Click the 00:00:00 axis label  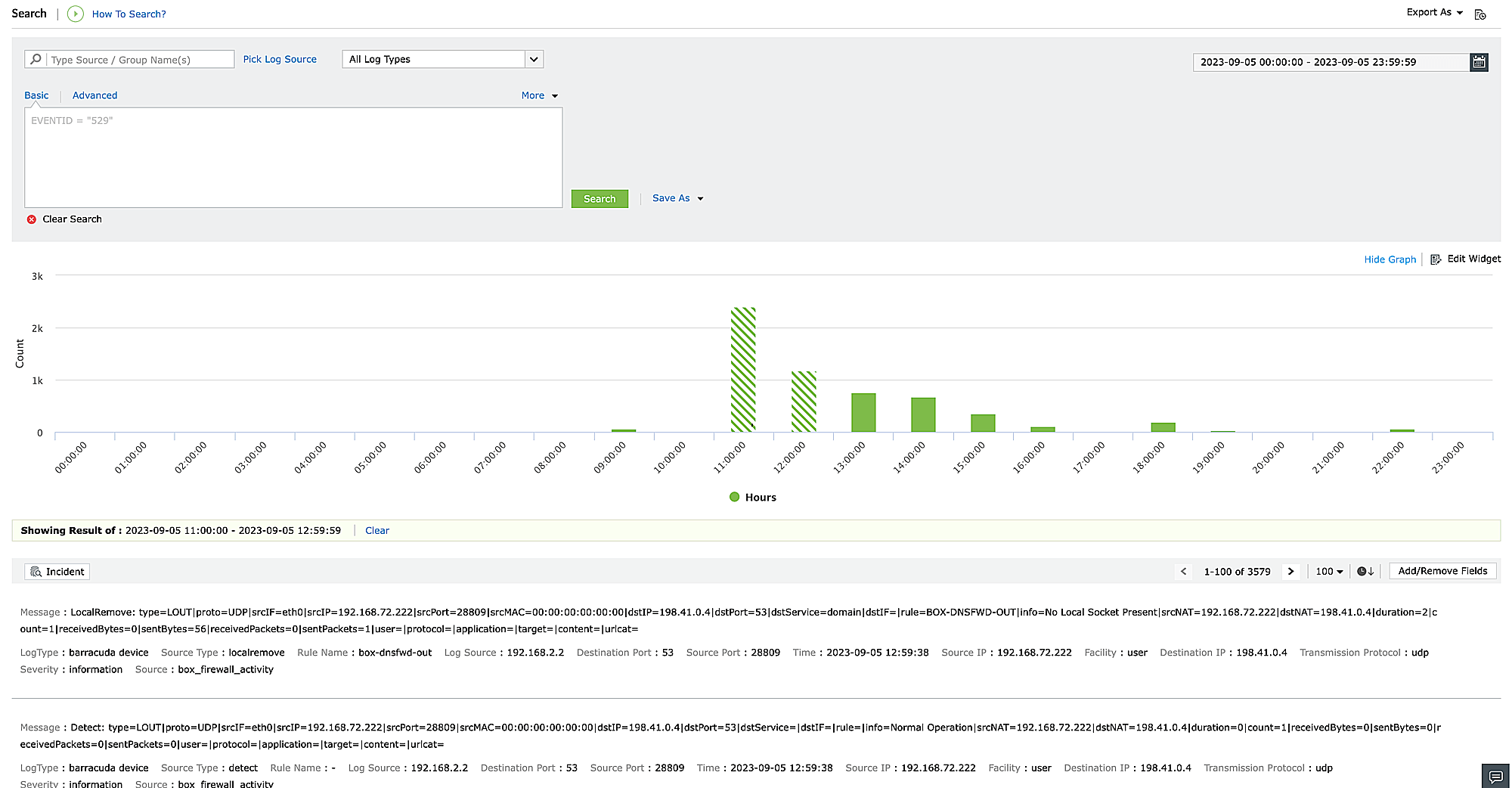coord(70,458)
